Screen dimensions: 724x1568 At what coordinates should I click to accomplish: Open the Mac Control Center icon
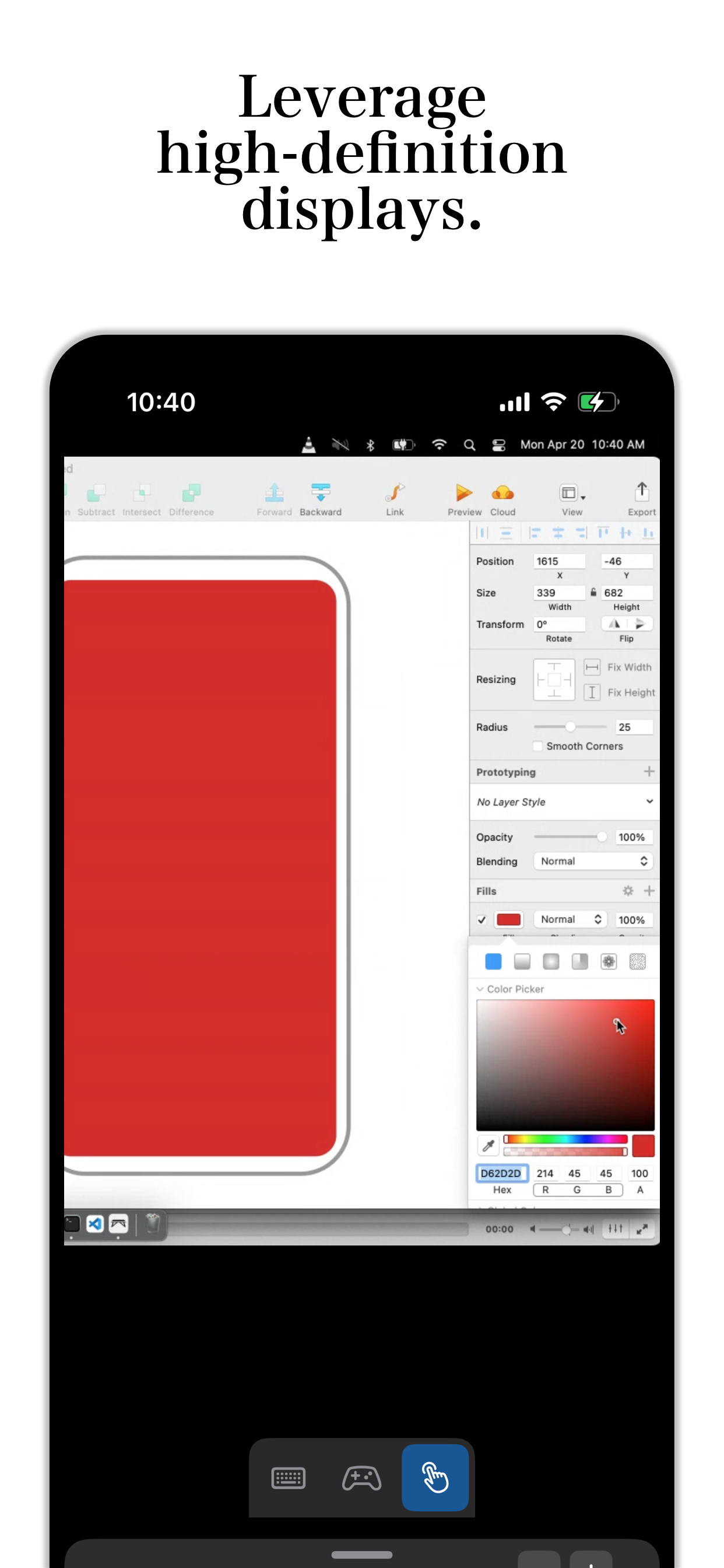pos(499,445)
